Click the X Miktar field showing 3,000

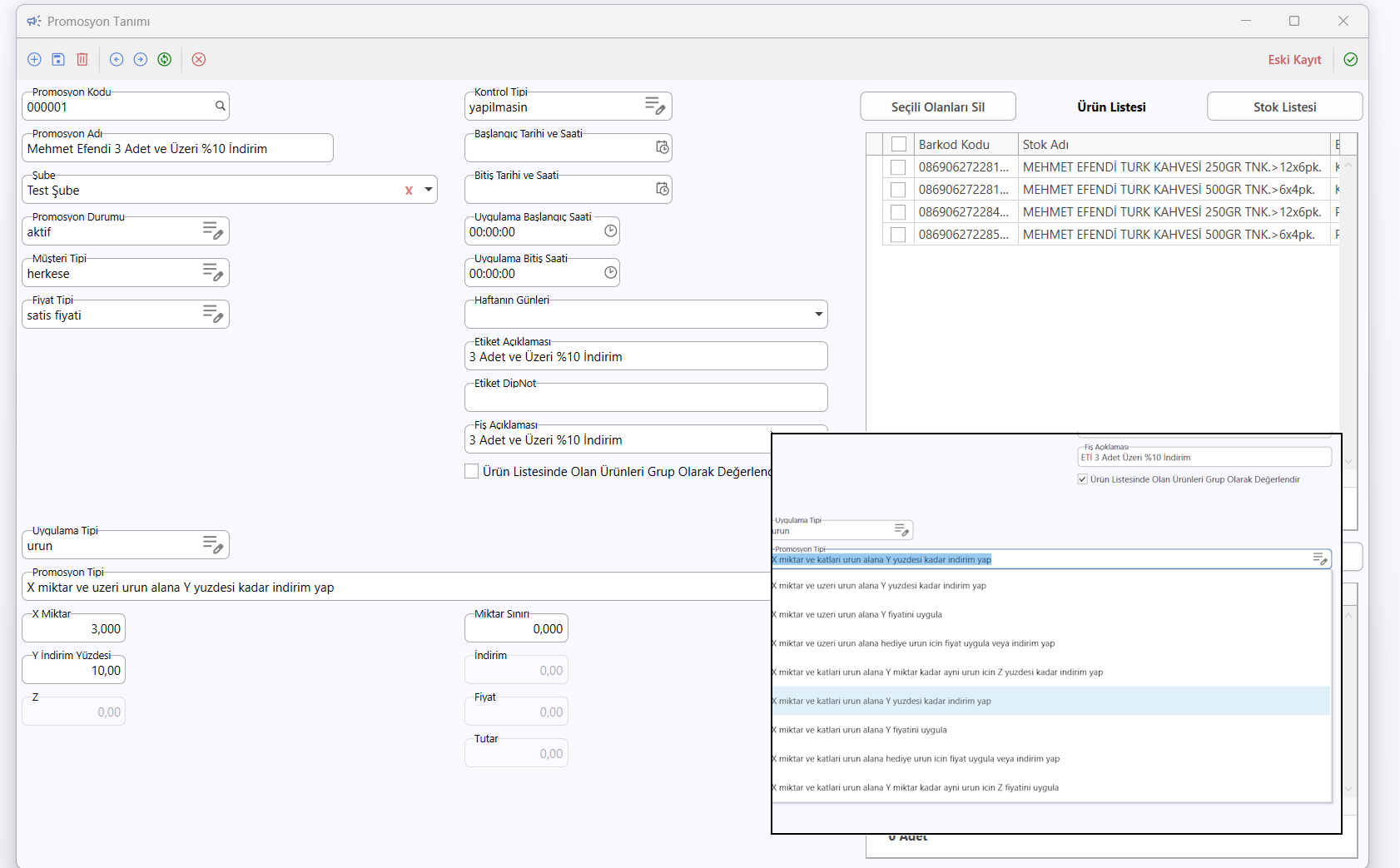73,628
